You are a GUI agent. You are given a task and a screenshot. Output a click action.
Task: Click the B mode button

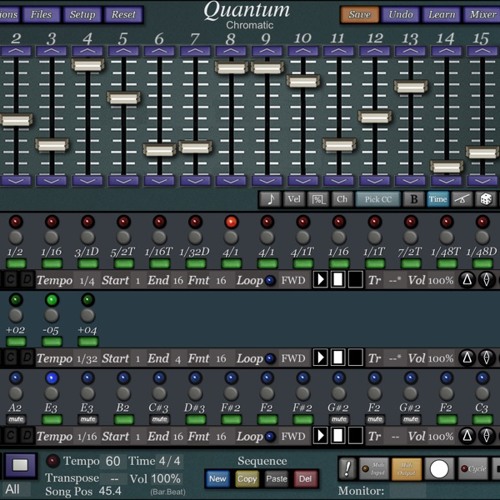point(414,199)
